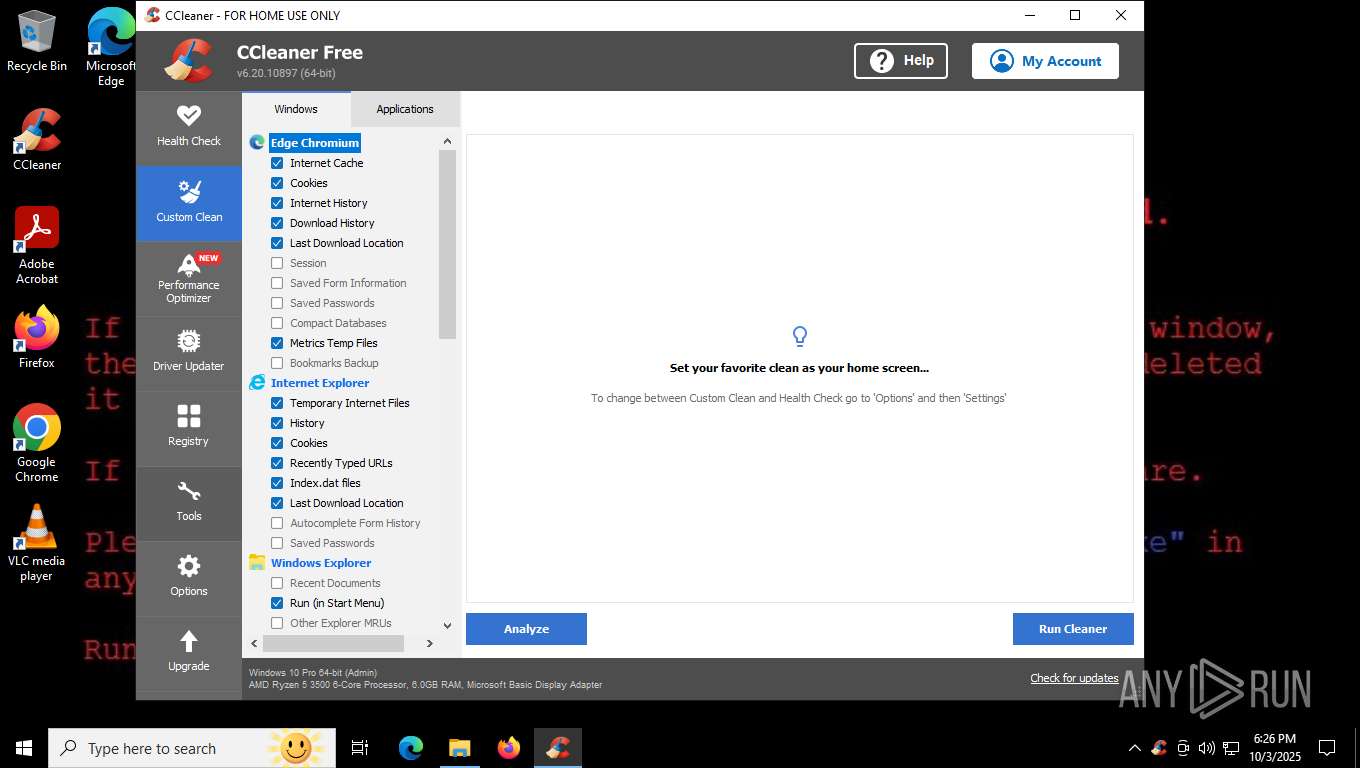Open Health Check in sidebar
1360x768 pixels.
pos(189,128)
